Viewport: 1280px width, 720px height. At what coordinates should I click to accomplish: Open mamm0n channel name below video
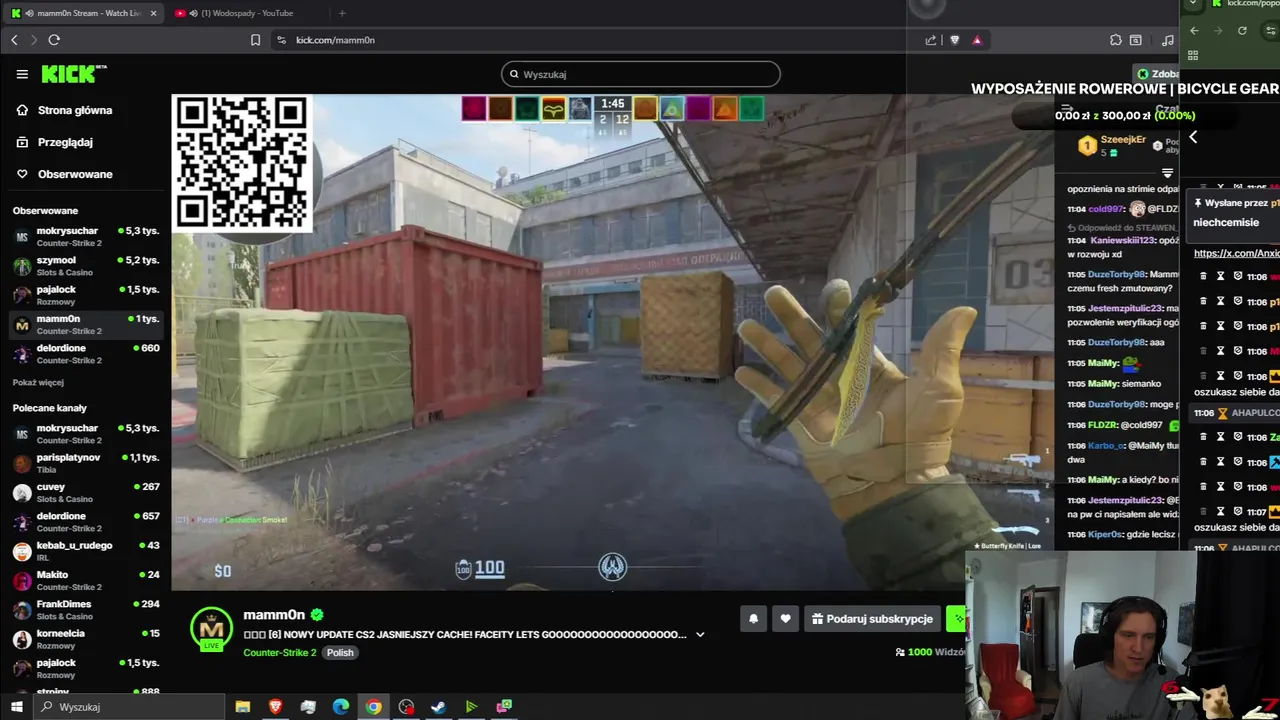tap(274, 615)
